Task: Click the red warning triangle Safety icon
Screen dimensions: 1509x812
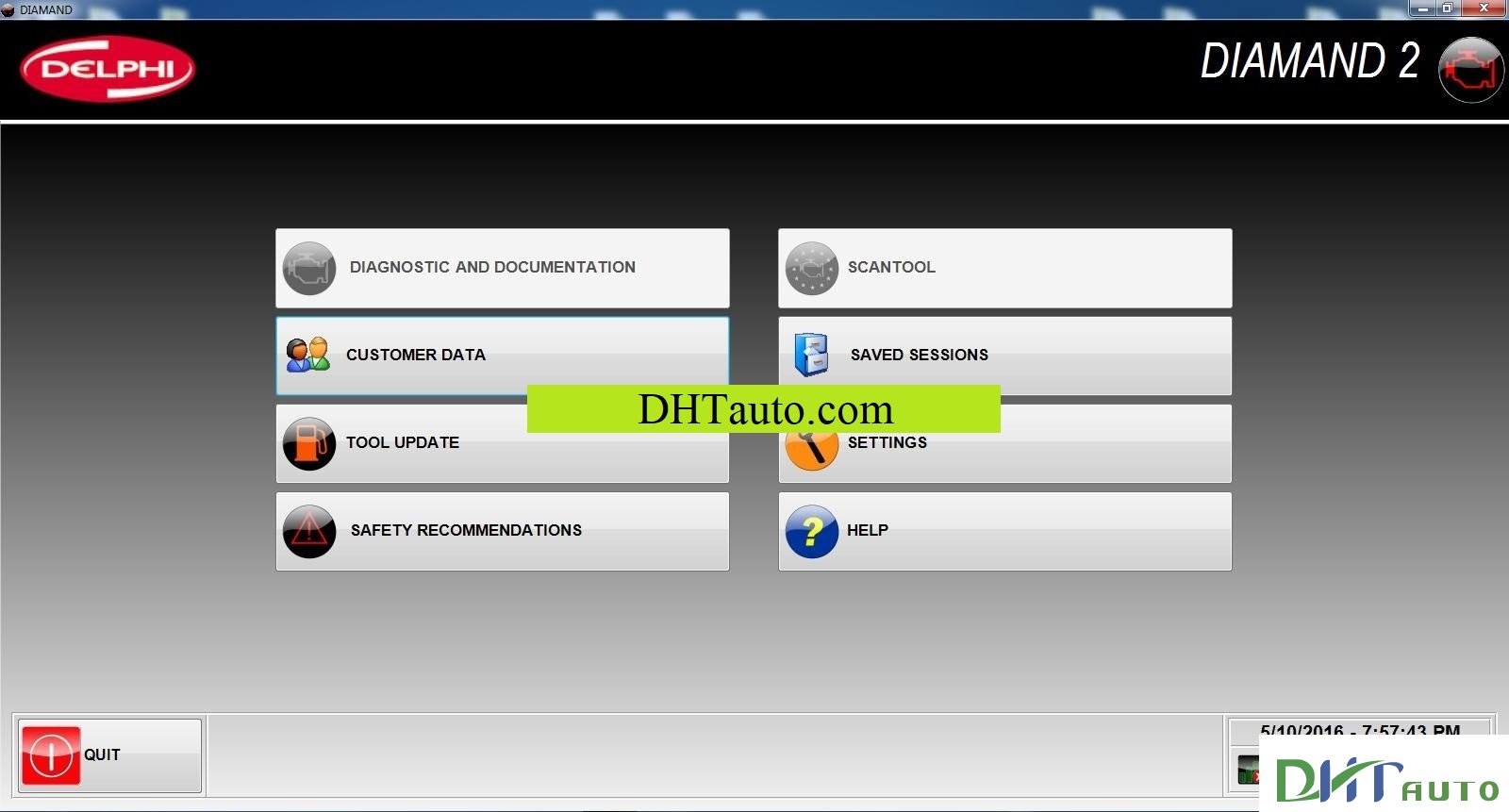Action: click(x=309, y=532)
